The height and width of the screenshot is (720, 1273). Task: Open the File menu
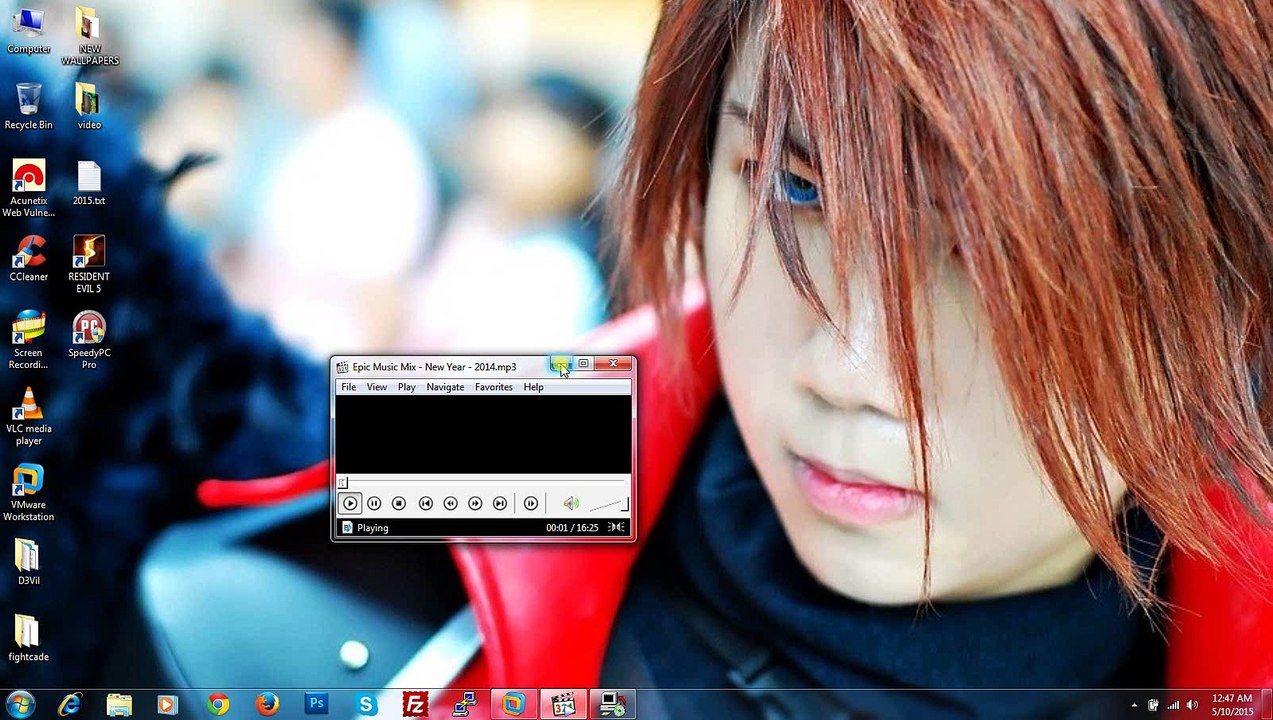pos(348,387)
